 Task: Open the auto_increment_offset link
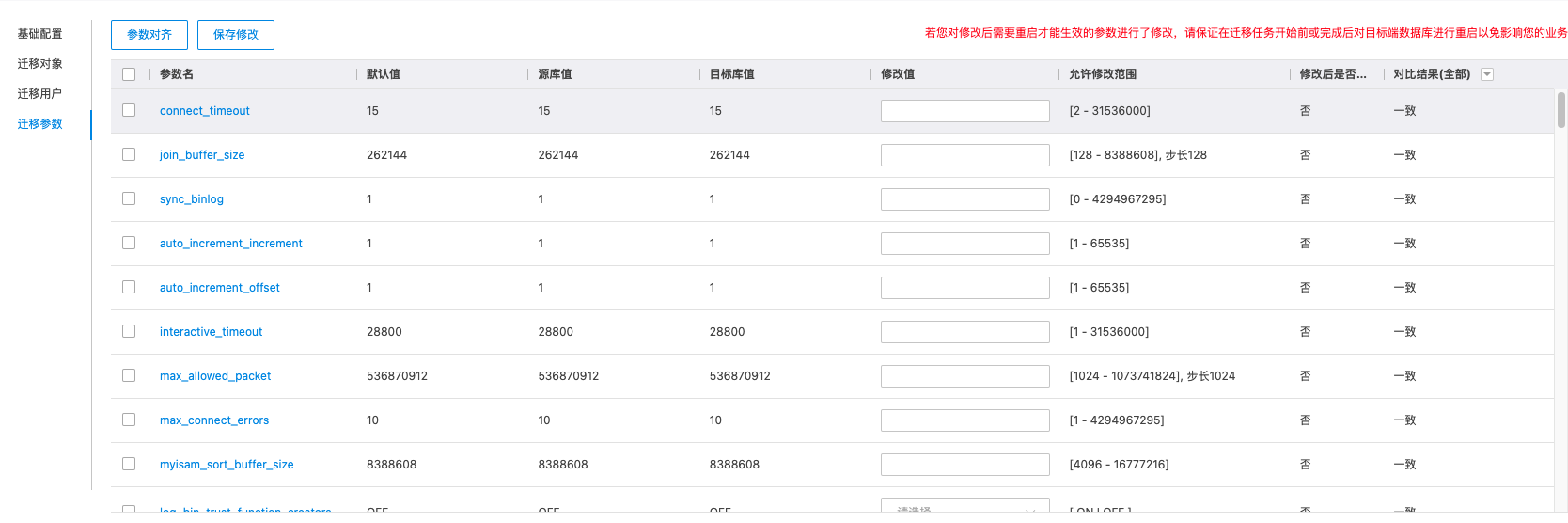tap(220, 288)
